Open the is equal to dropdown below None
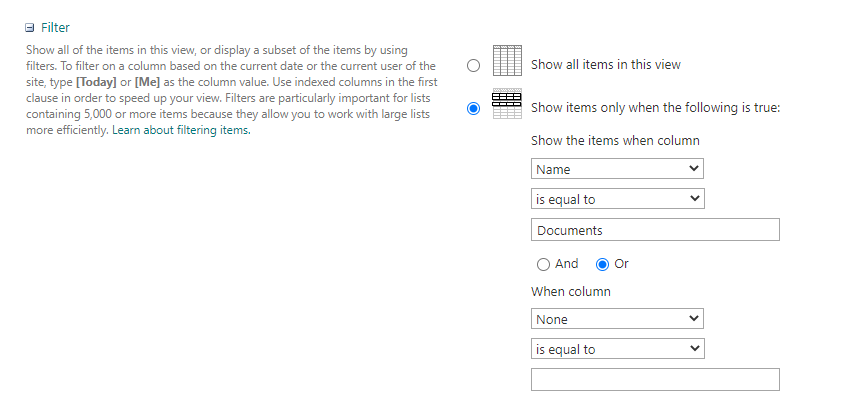The image size is (856, 418). [618, 349]
